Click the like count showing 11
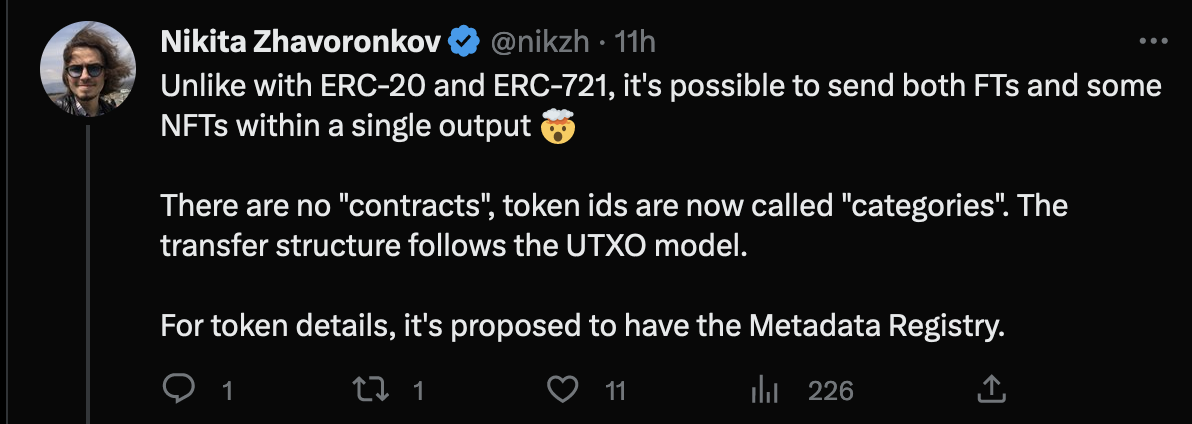The image size is (1192, 424). pos(615,390)
